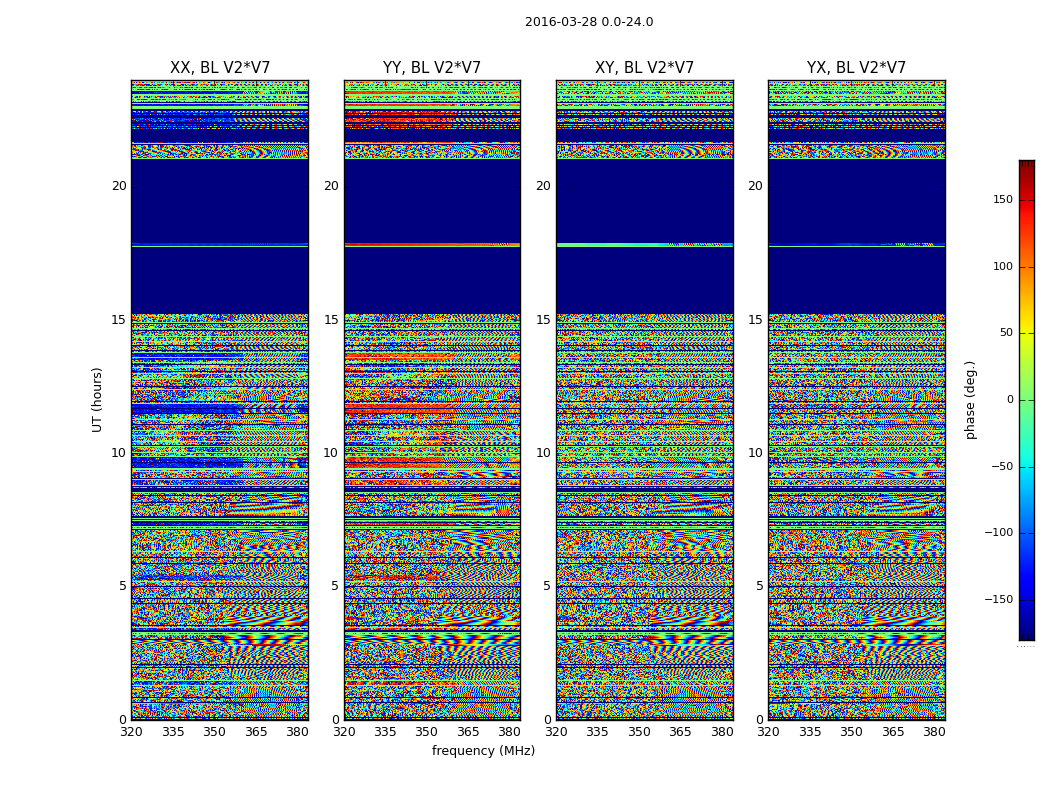Click the 350 frequency tick under YY panel
Viewport: 1050px width, 800px height.
(x=427, y=732)
